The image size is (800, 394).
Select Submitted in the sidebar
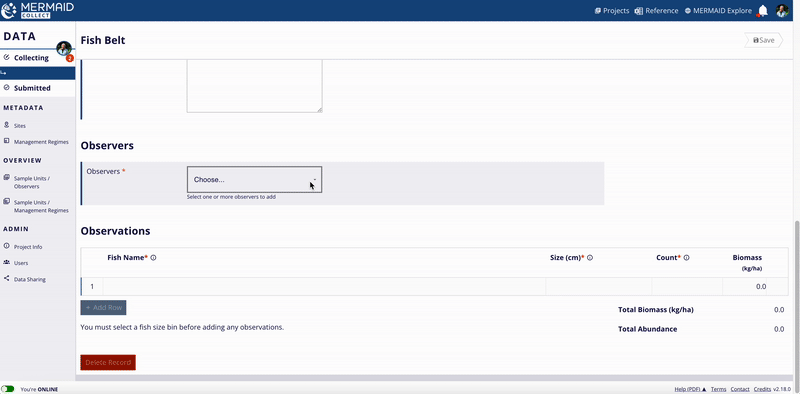click(32, 88)
